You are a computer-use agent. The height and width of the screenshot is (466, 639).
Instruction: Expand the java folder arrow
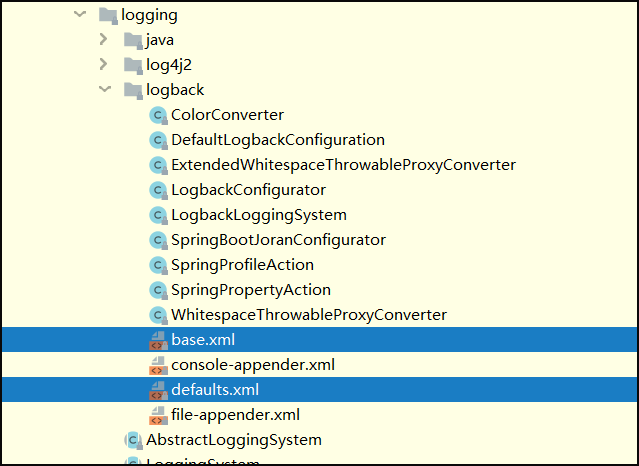click(104, 39)
